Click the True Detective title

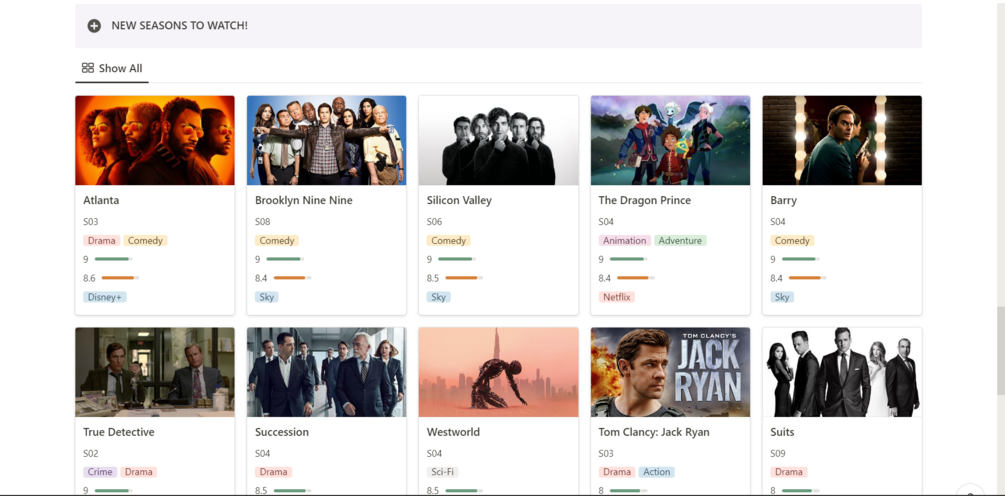pyautogui.click(x=119, y=433)
